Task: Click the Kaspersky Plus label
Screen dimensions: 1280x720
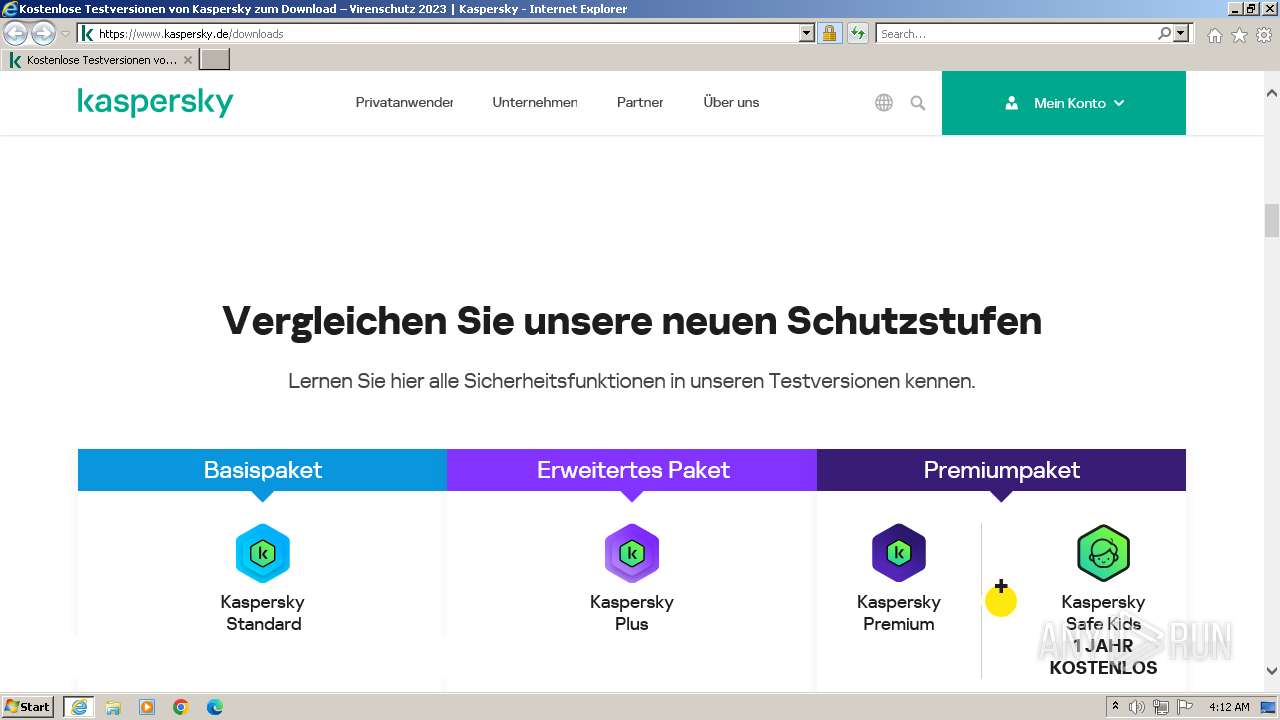Action: pos(632,613)
